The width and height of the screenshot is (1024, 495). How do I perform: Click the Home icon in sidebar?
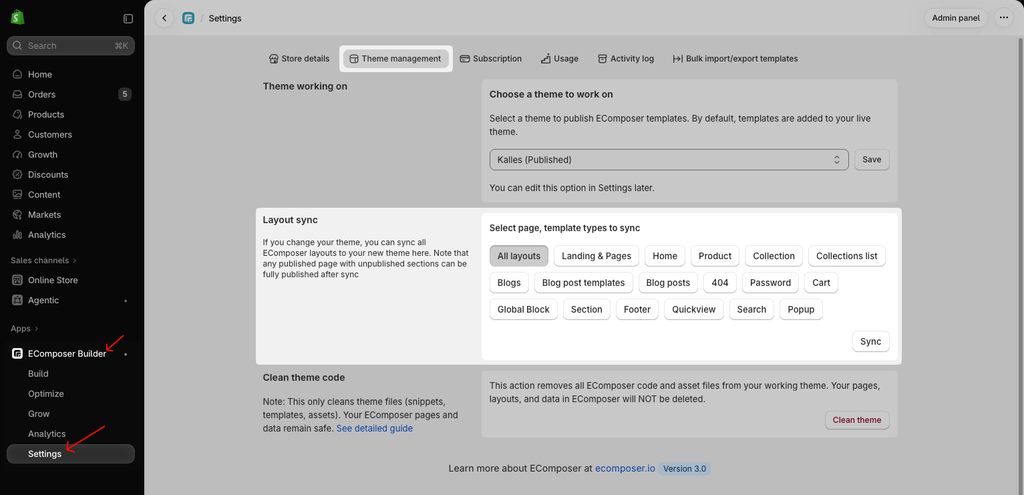click(x=18, y=74)
